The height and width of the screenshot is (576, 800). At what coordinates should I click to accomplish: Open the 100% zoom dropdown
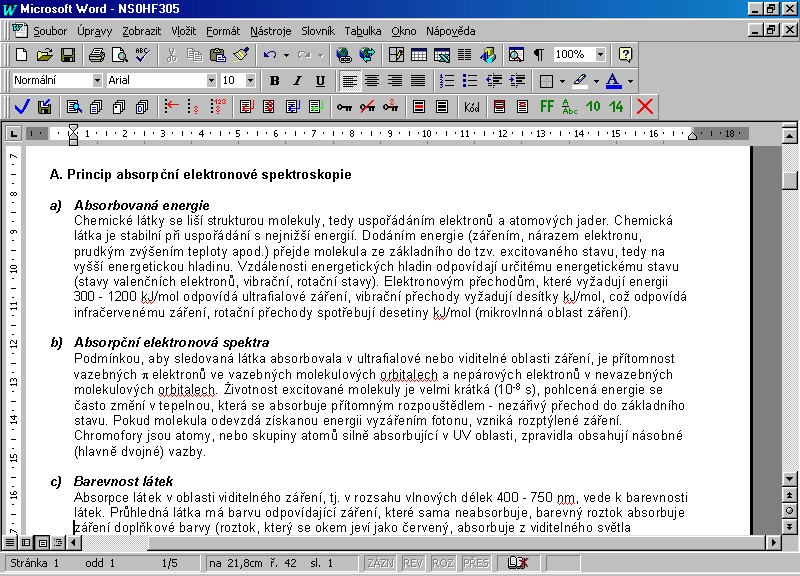pyautogui.click(x=601, y=54)
